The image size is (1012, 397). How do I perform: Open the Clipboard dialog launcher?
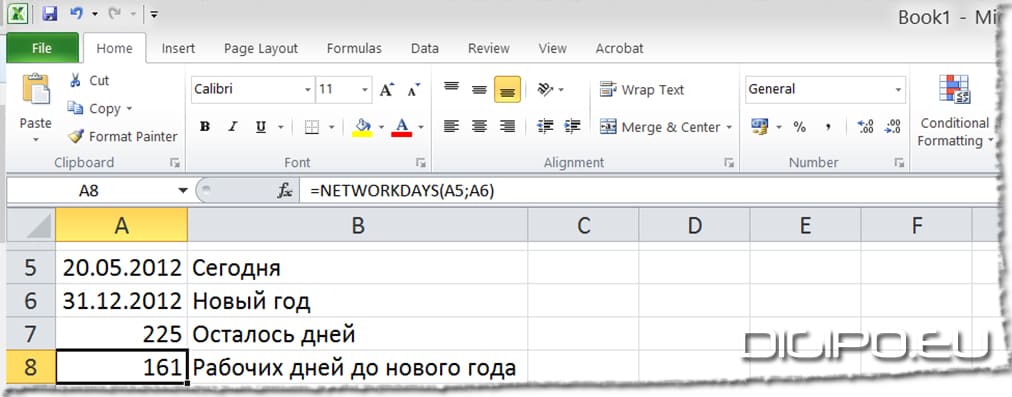[x=174, y=163]
